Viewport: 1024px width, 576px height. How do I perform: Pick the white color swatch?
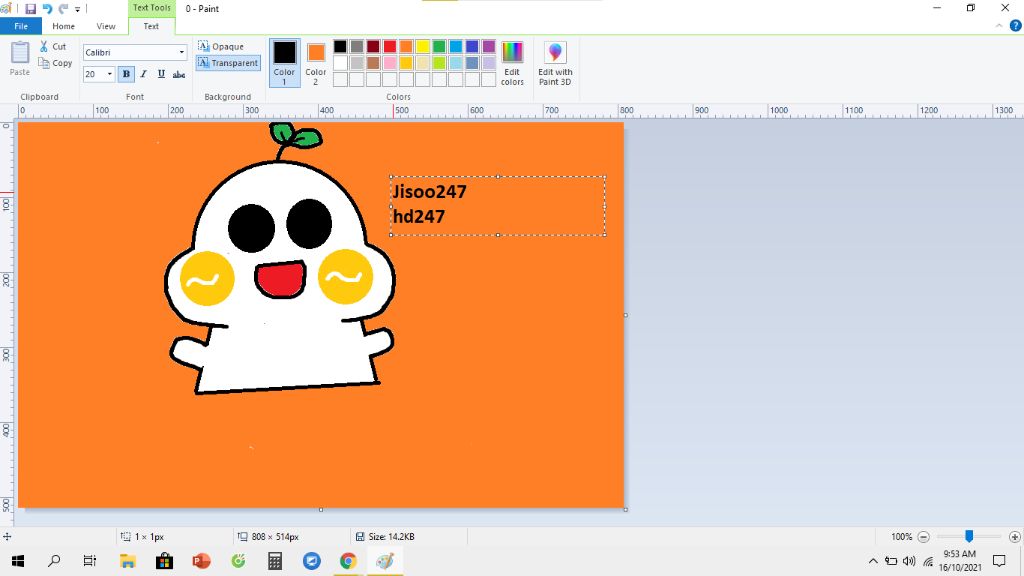point(340,63)
